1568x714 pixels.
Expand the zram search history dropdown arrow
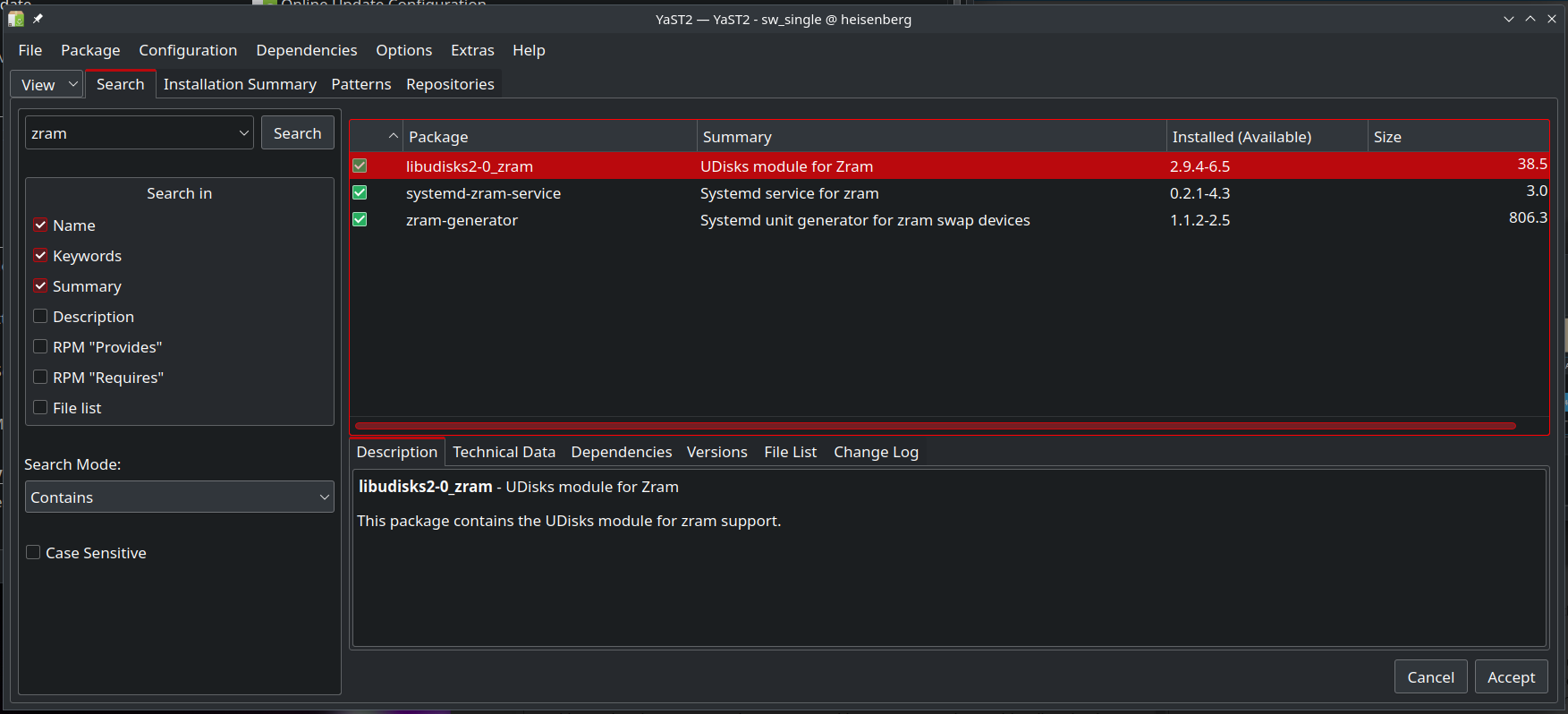click(243, 133)
